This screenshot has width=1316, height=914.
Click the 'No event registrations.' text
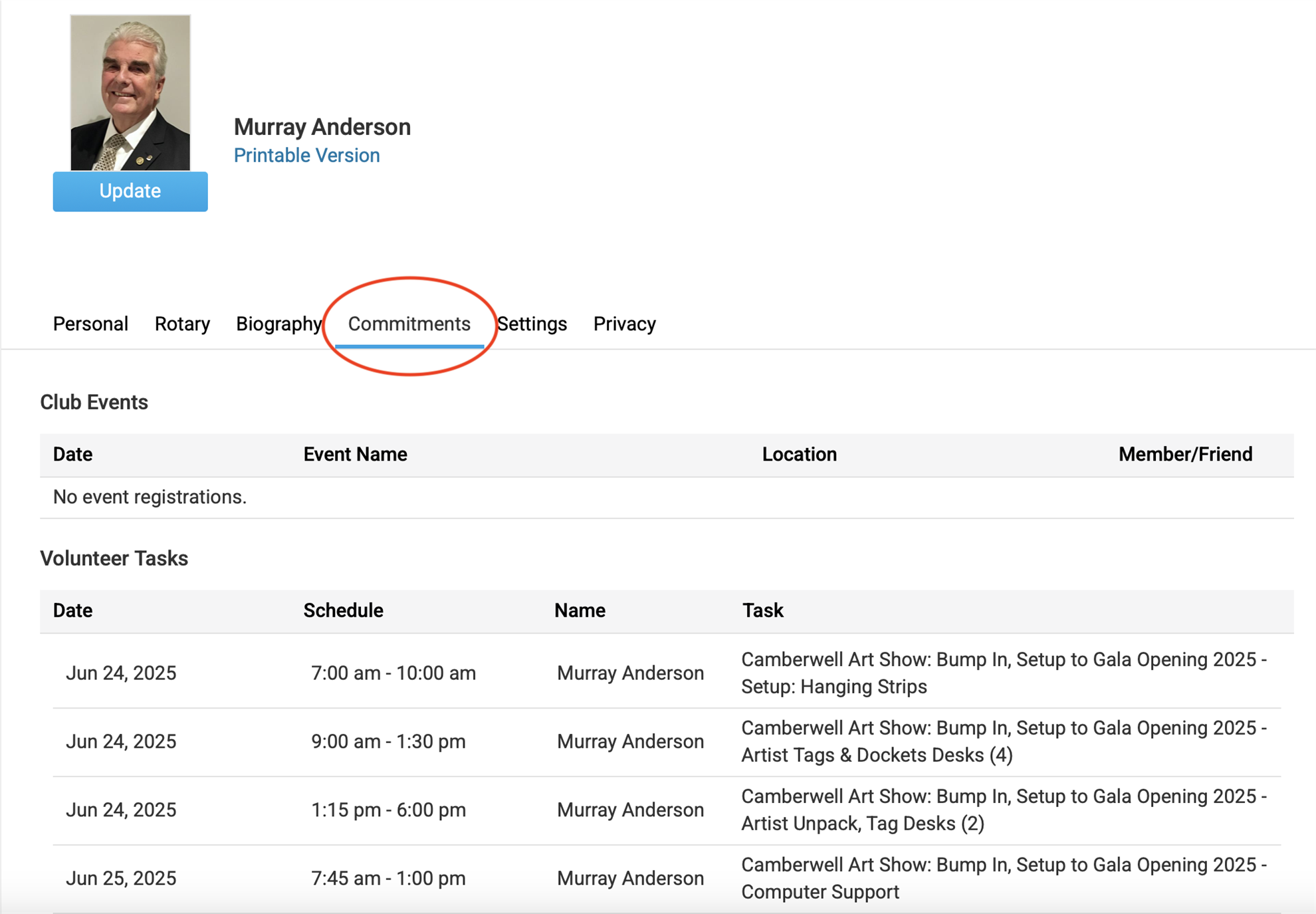pyautogui.click(x=150, y=497)
